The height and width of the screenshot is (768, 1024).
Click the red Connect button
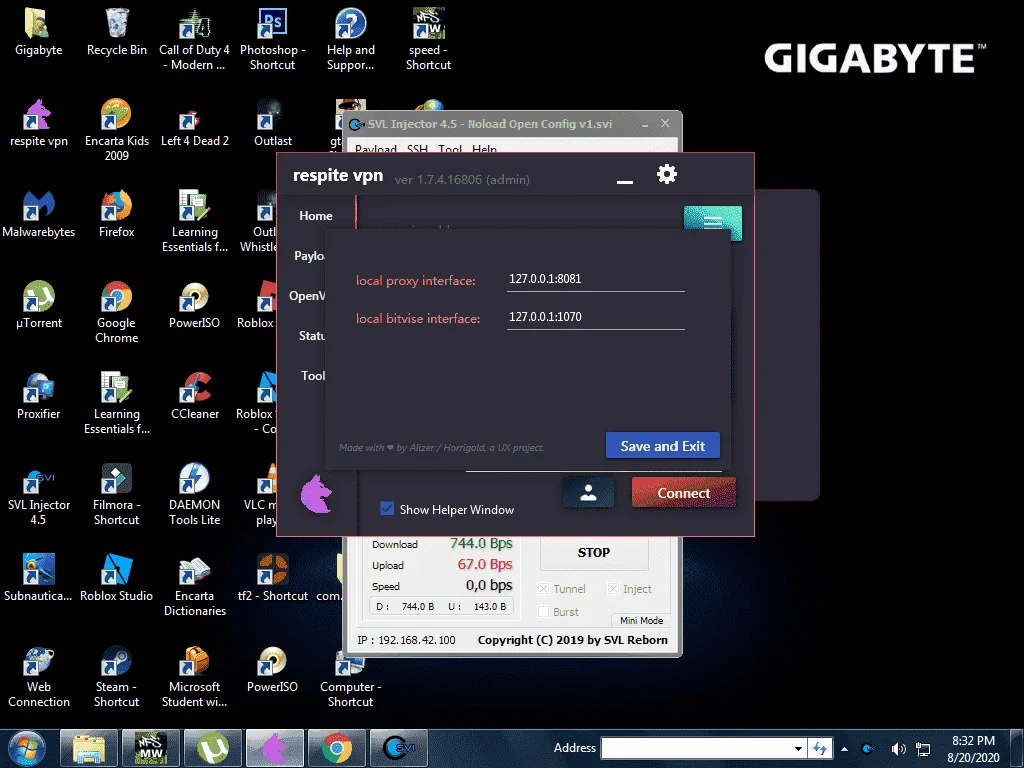(x=684, y=493)
